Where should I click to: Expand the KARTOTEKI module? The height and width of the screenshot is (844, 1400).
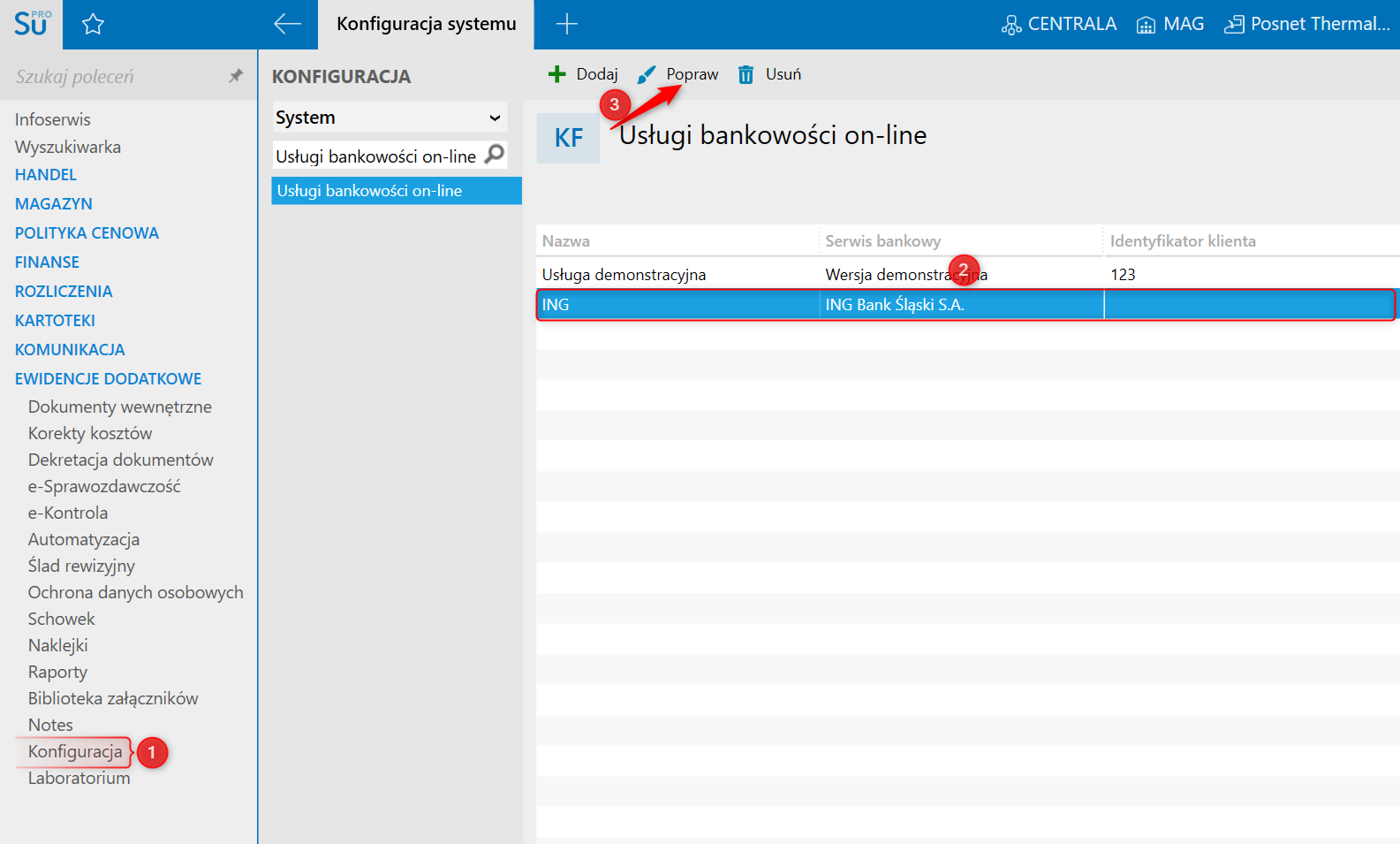55,321
